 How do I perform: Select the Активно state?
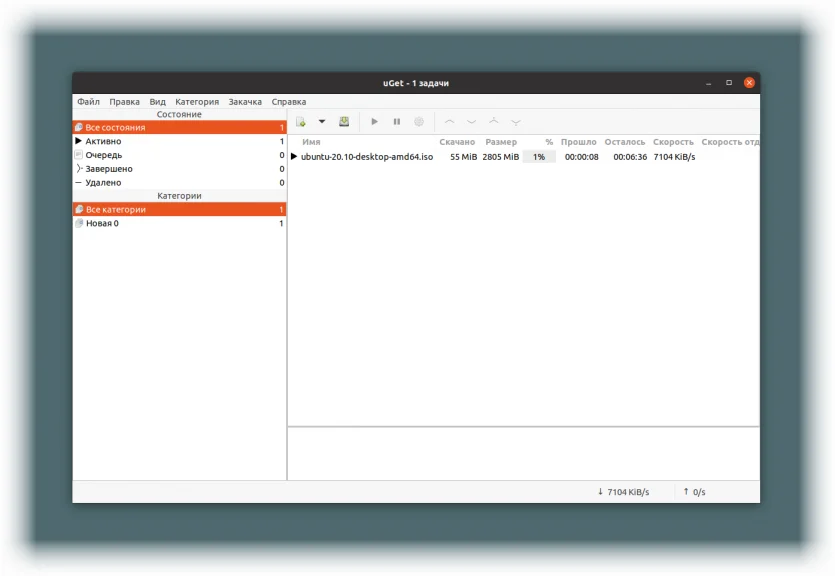(179, 141)
